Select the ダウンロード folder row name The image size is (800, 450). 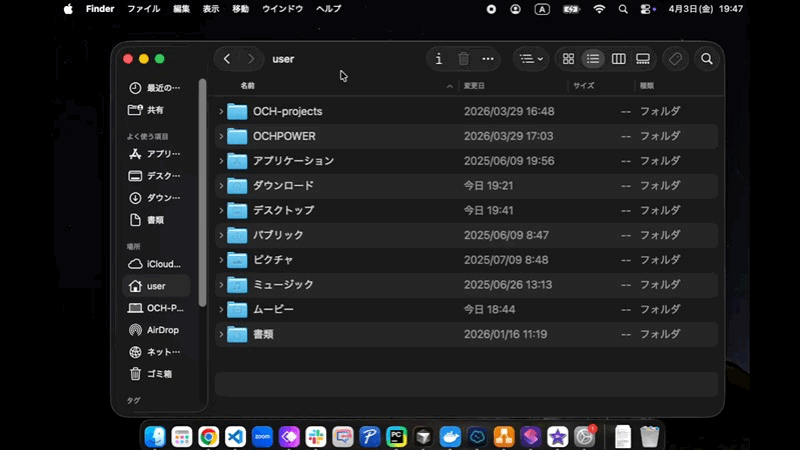click(283, 186)
